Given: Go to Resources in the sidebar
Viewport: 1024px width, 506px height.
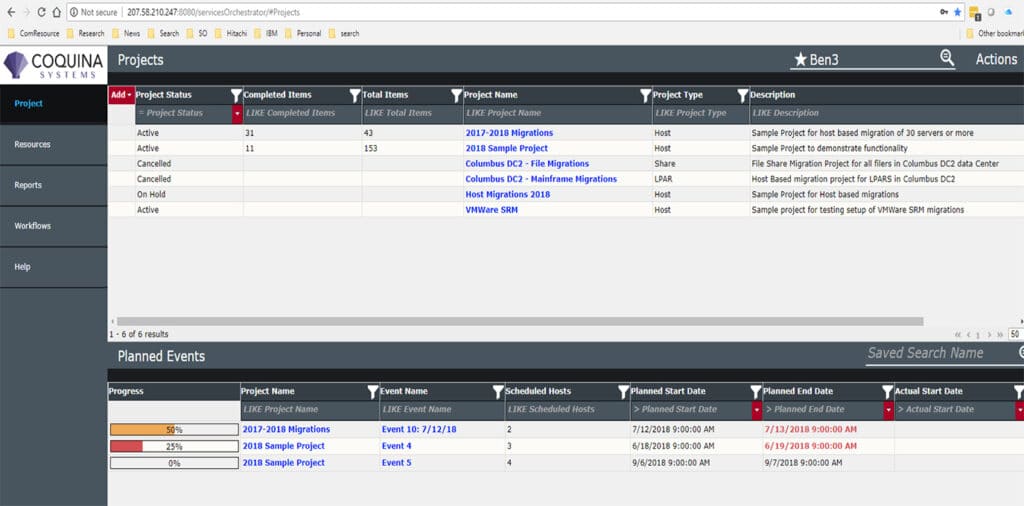Looking at the screenshot, I should pyautogui.click(x=54, y=145).
